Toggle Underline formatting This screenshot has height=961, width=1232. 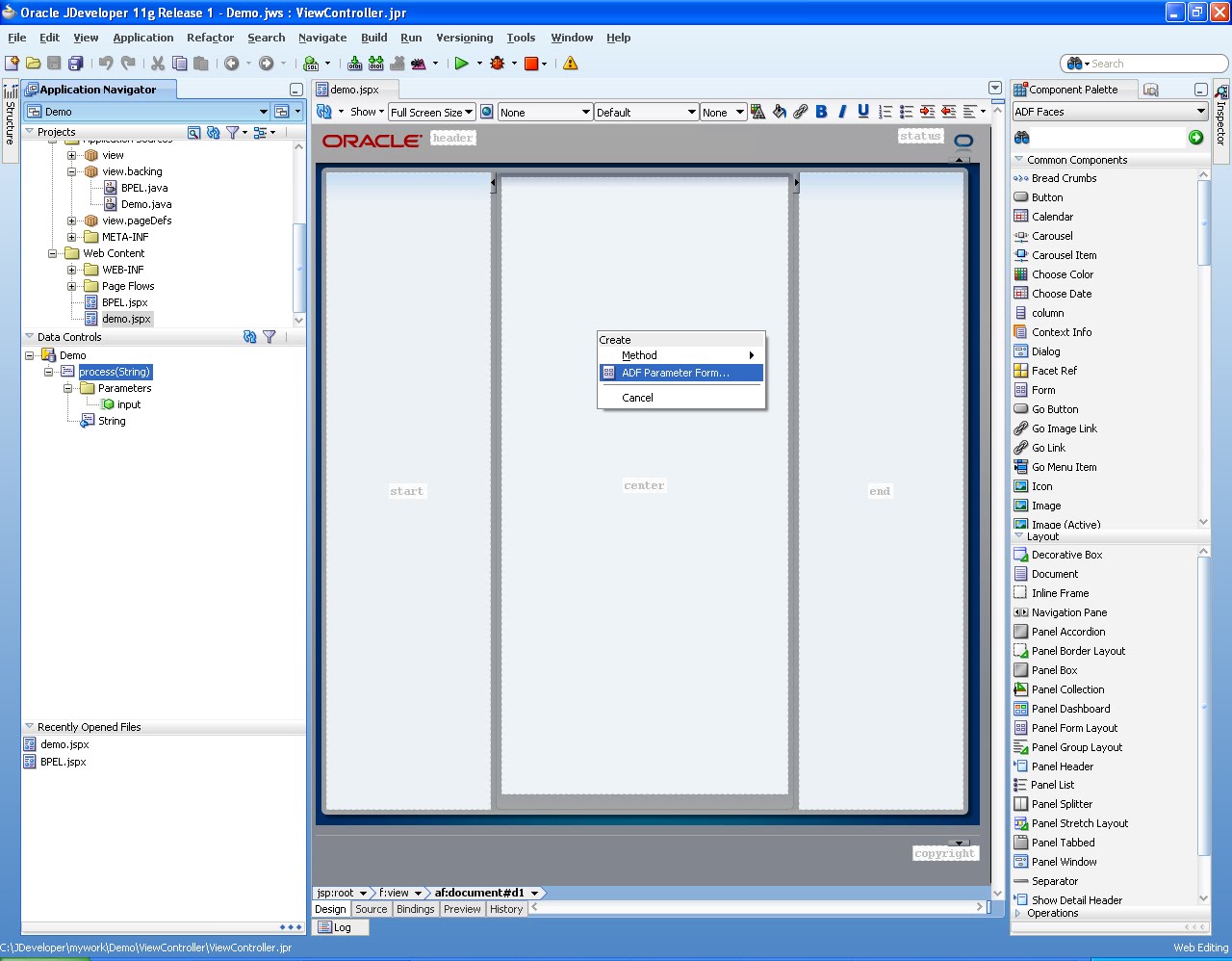click(x=863, y=112)
